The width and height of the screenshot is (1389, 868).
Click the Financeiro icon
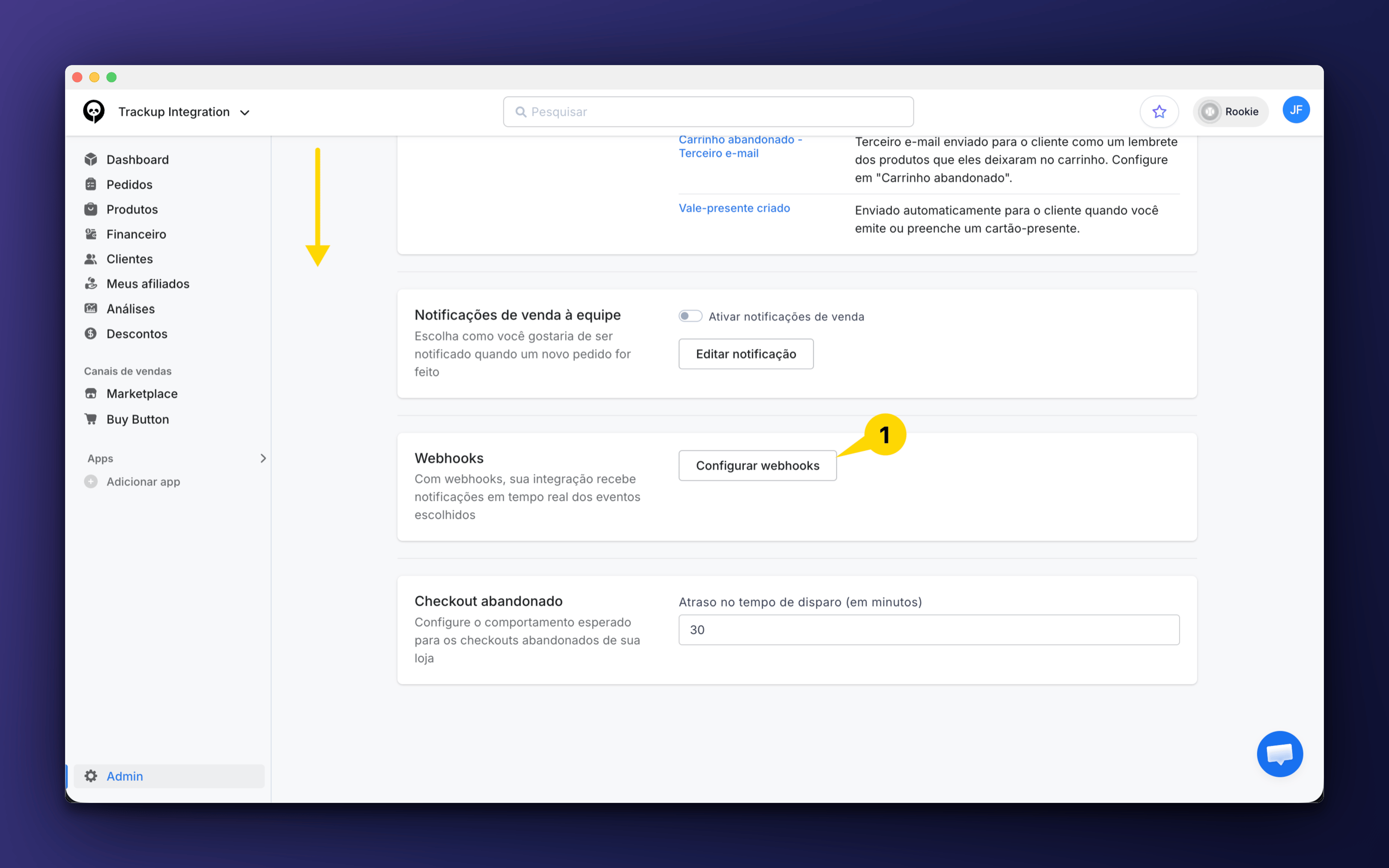pos(91,234)
